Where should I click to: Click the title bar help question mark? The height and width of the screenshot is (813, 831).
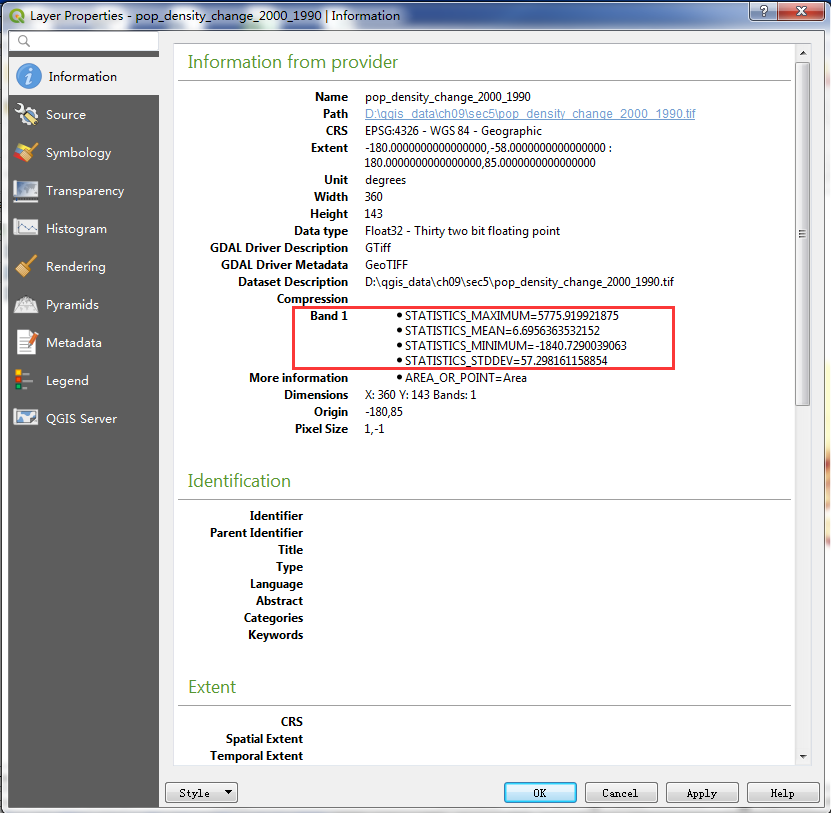tap(764, 11)
